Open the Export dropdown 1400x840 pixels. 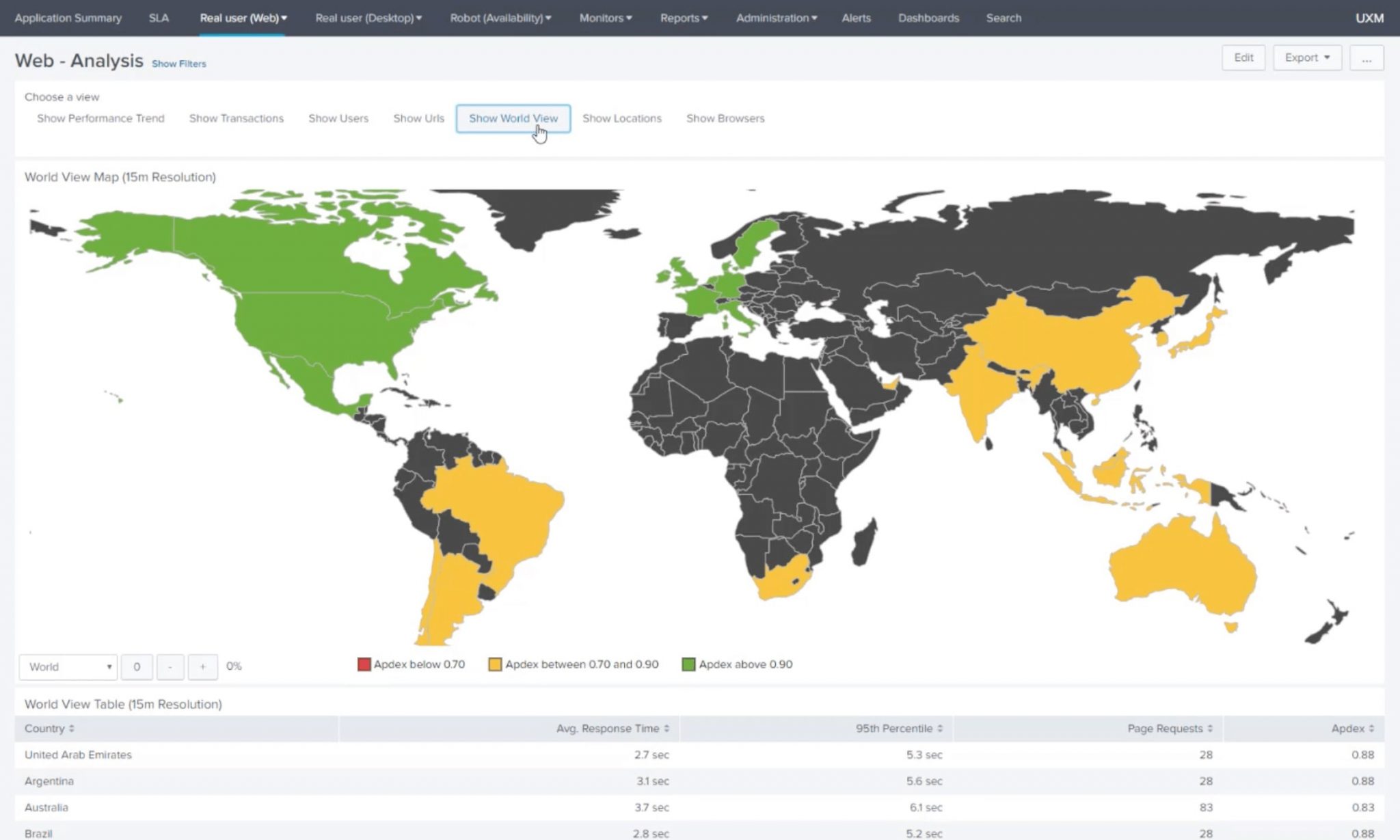click(x=1306, y=57)
